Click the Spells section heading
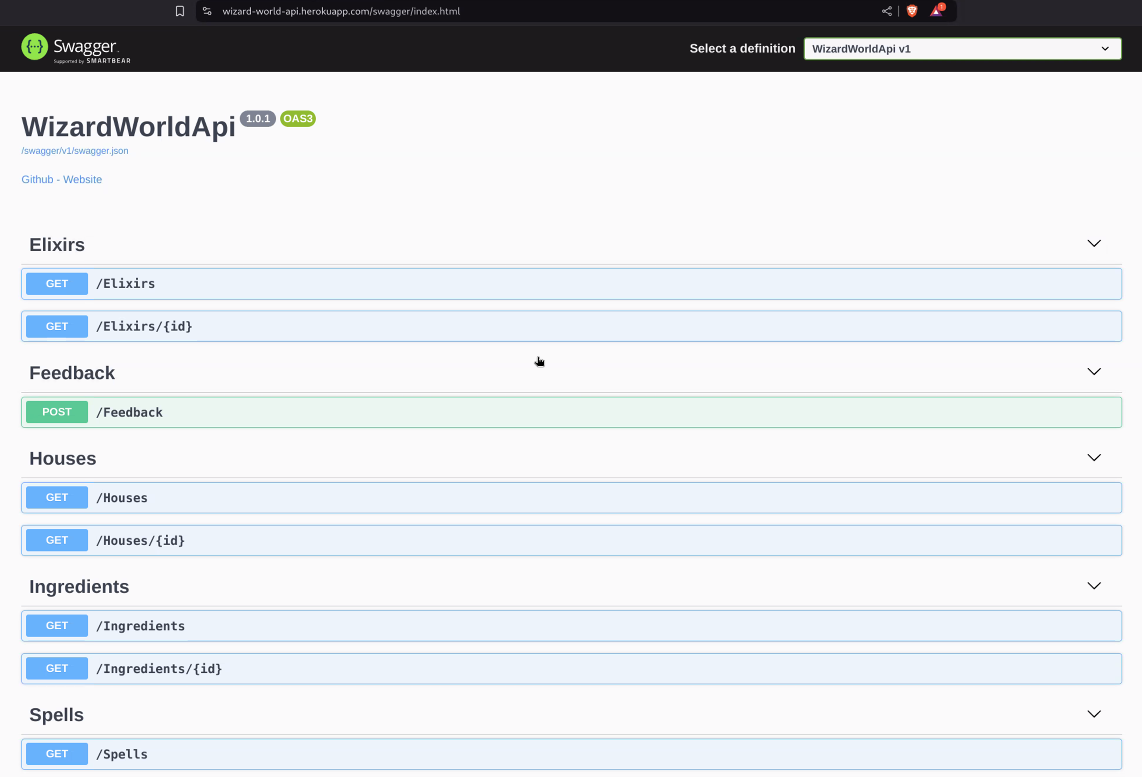This screenshot has height=777, width=1142. (x=57, y=714)
